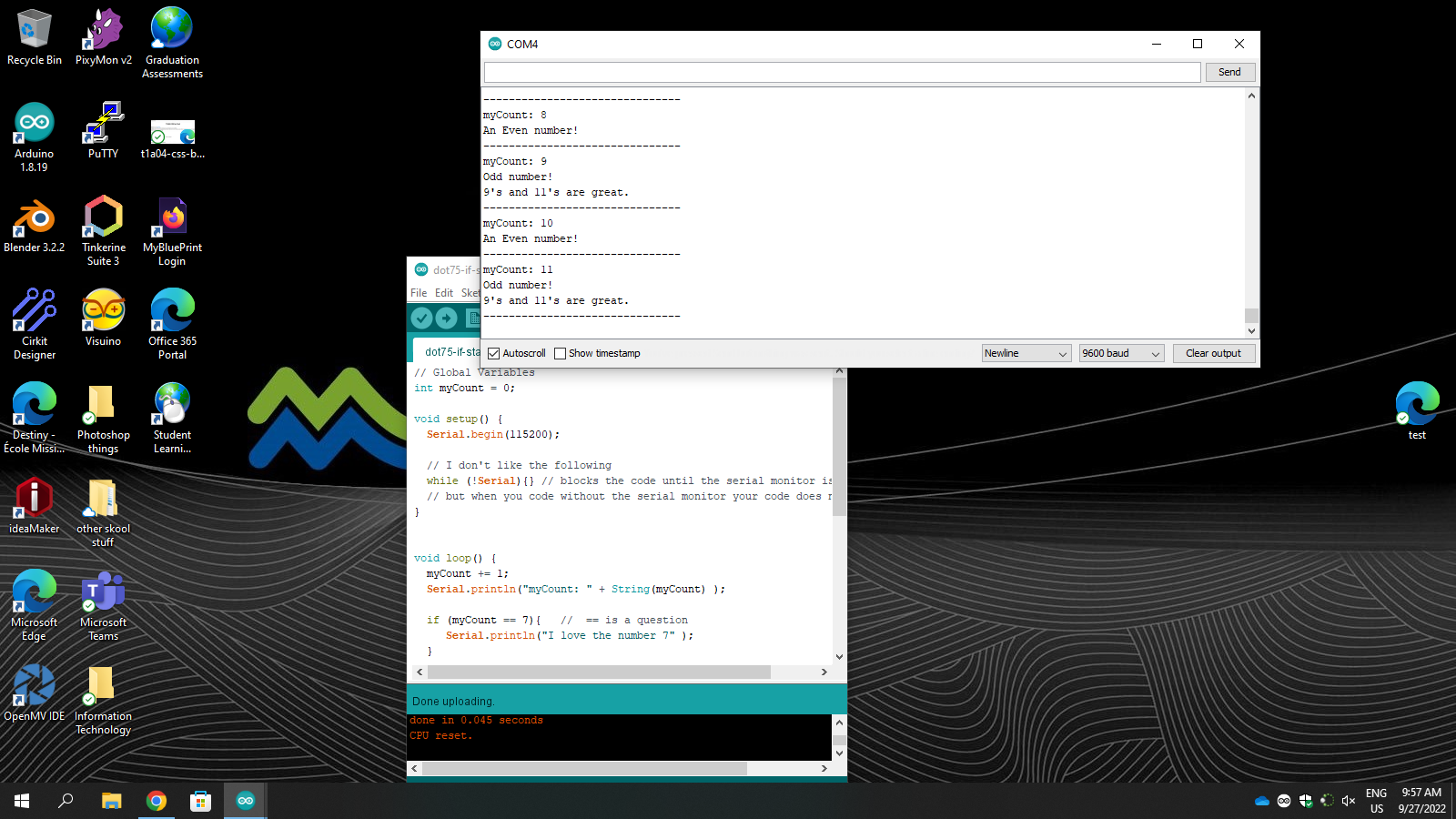Click the Clear output button

pos(1214,353)
